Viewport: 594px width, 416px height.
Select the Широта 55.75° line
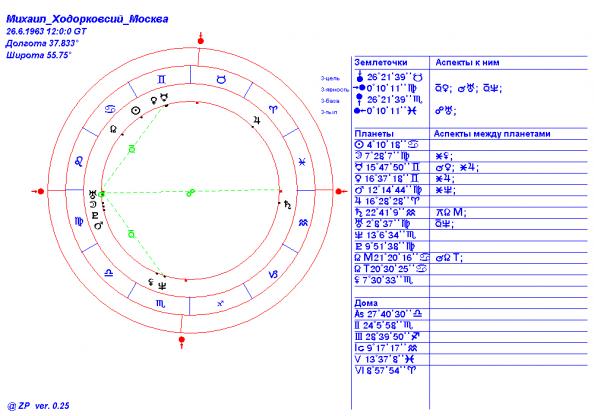pos(39,55)
